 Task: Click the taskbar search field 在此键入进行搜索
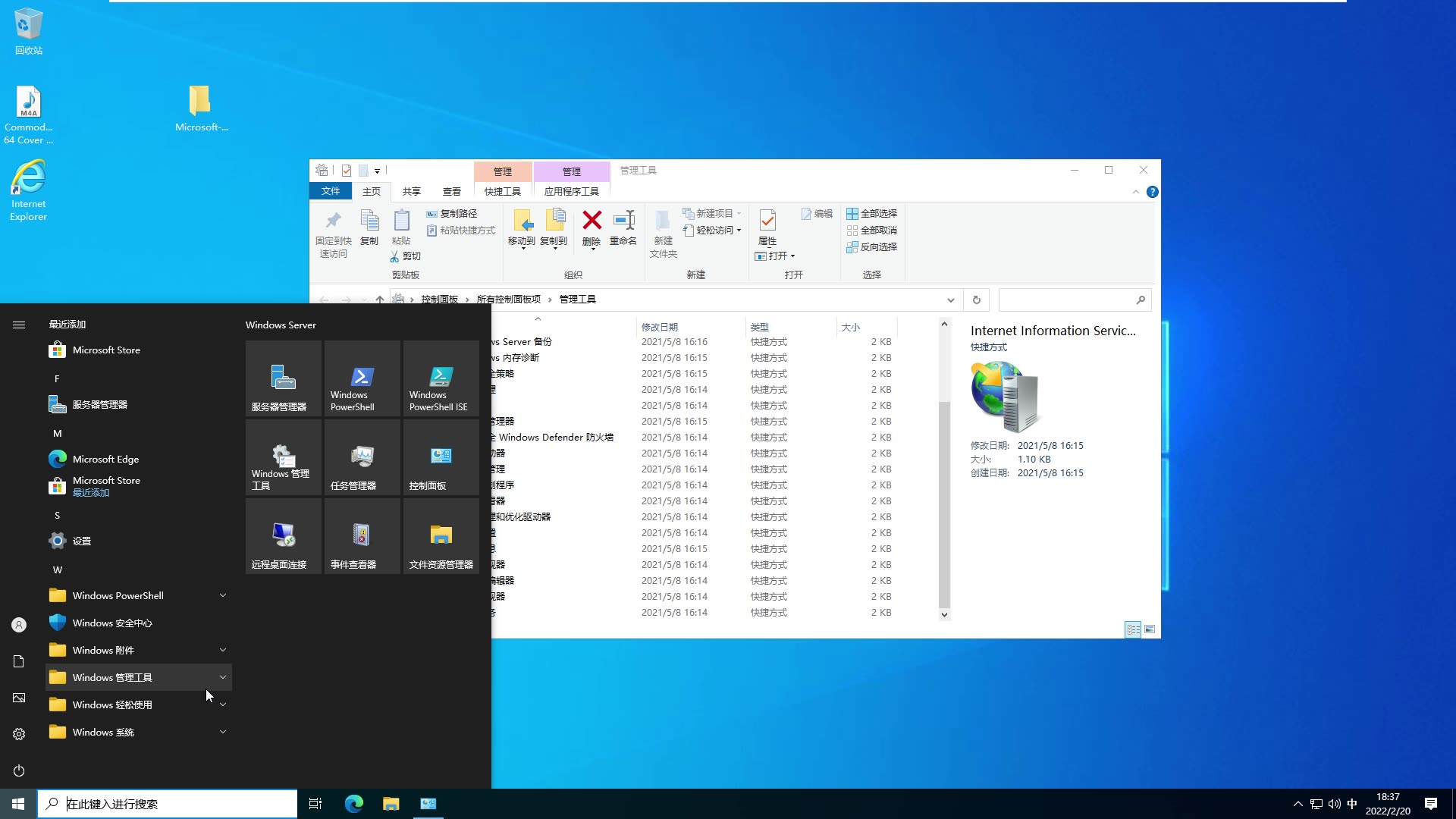pyautogui.click(x=167, y=803)
